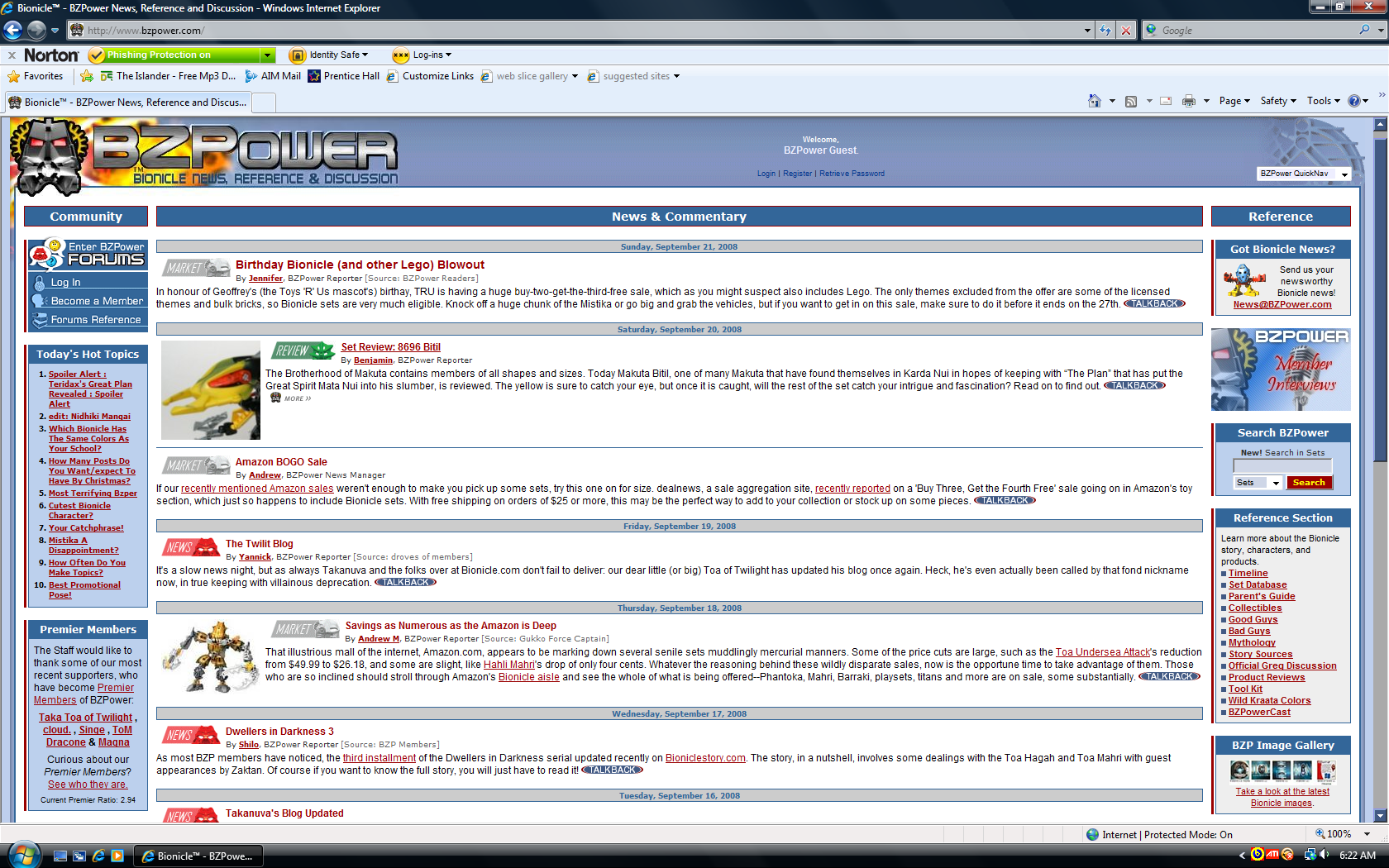
Task: Open the BZPower QuickNav dropdown
Action: 1304,174
